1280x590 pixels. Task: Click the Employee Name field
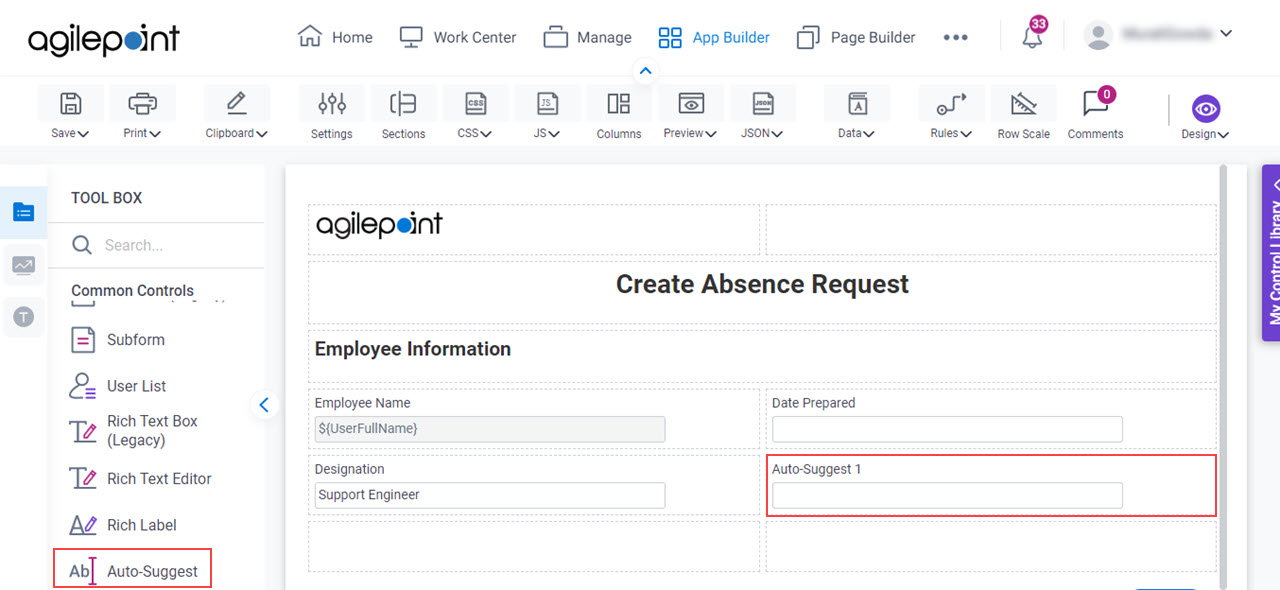coord(490,429)
